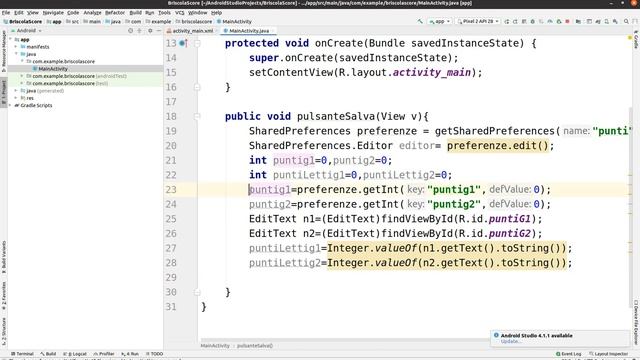
Task: Click the Project Structure icon in toolbar
Action: point(578,21)
